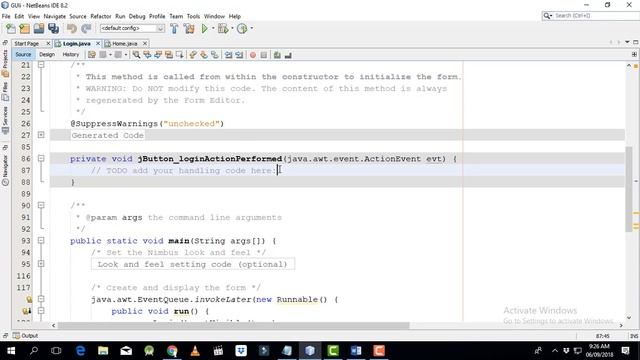Close the Home.java tab
The width and height of the screenshot is (640, 360).
(x=145, y=43)
